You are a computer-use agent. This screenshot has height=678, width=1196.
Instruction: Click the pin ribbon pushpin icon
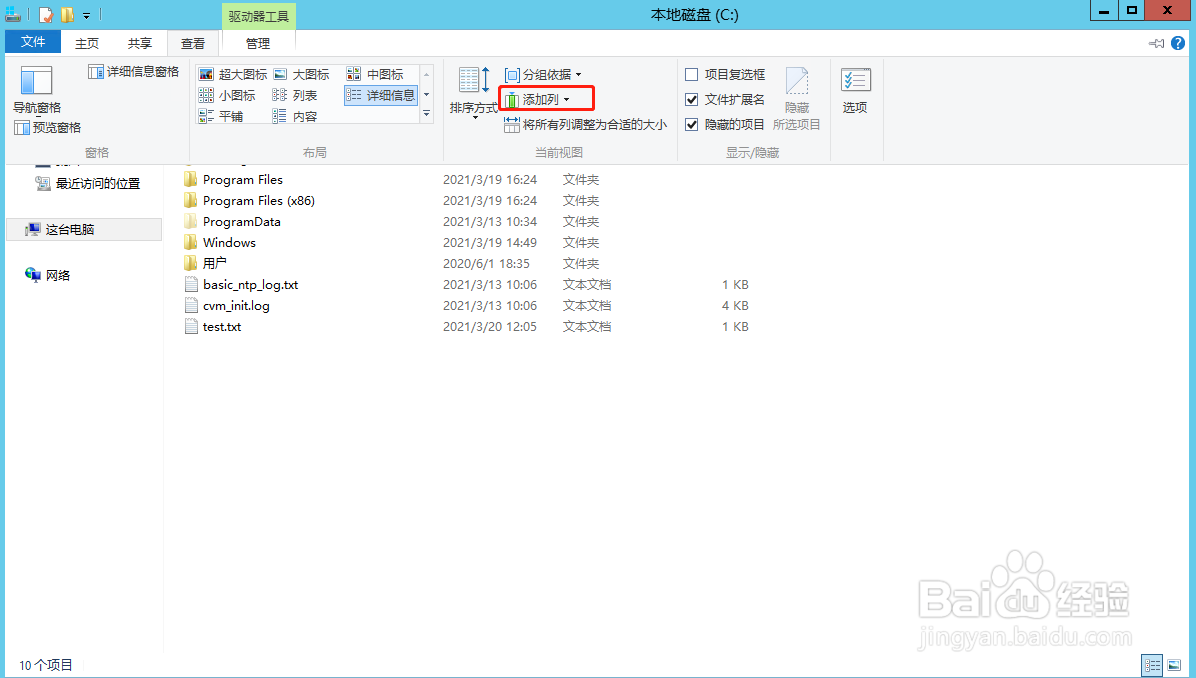1156,43
